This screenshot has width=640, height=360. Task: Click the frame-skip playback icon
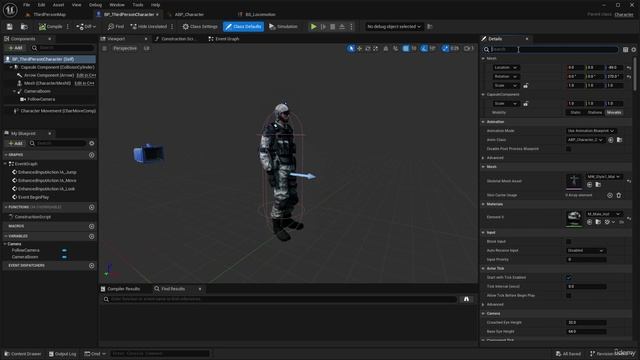point(323,27)
